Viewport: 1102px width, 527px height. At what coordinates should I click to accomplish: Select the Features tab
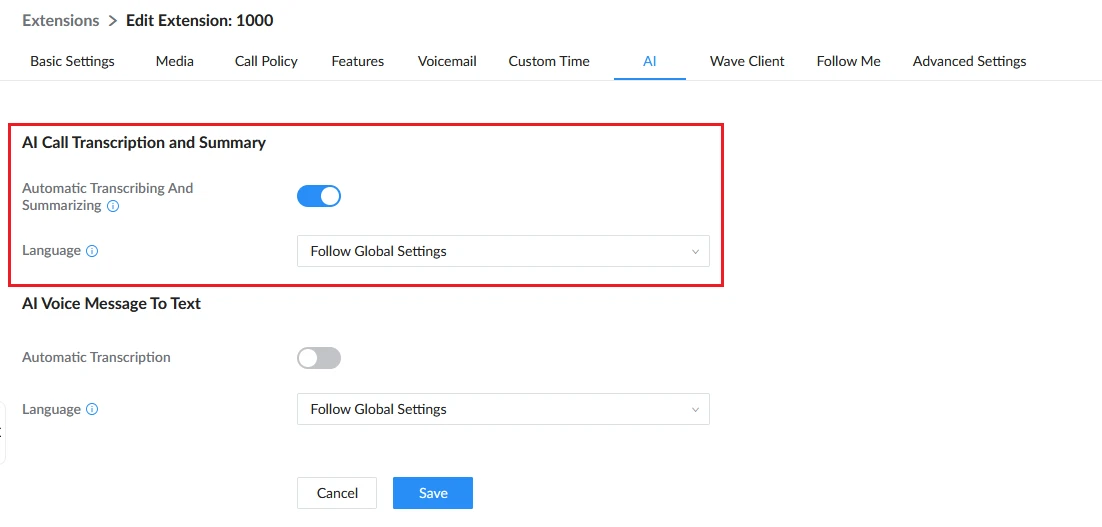(x=358, y=61)
